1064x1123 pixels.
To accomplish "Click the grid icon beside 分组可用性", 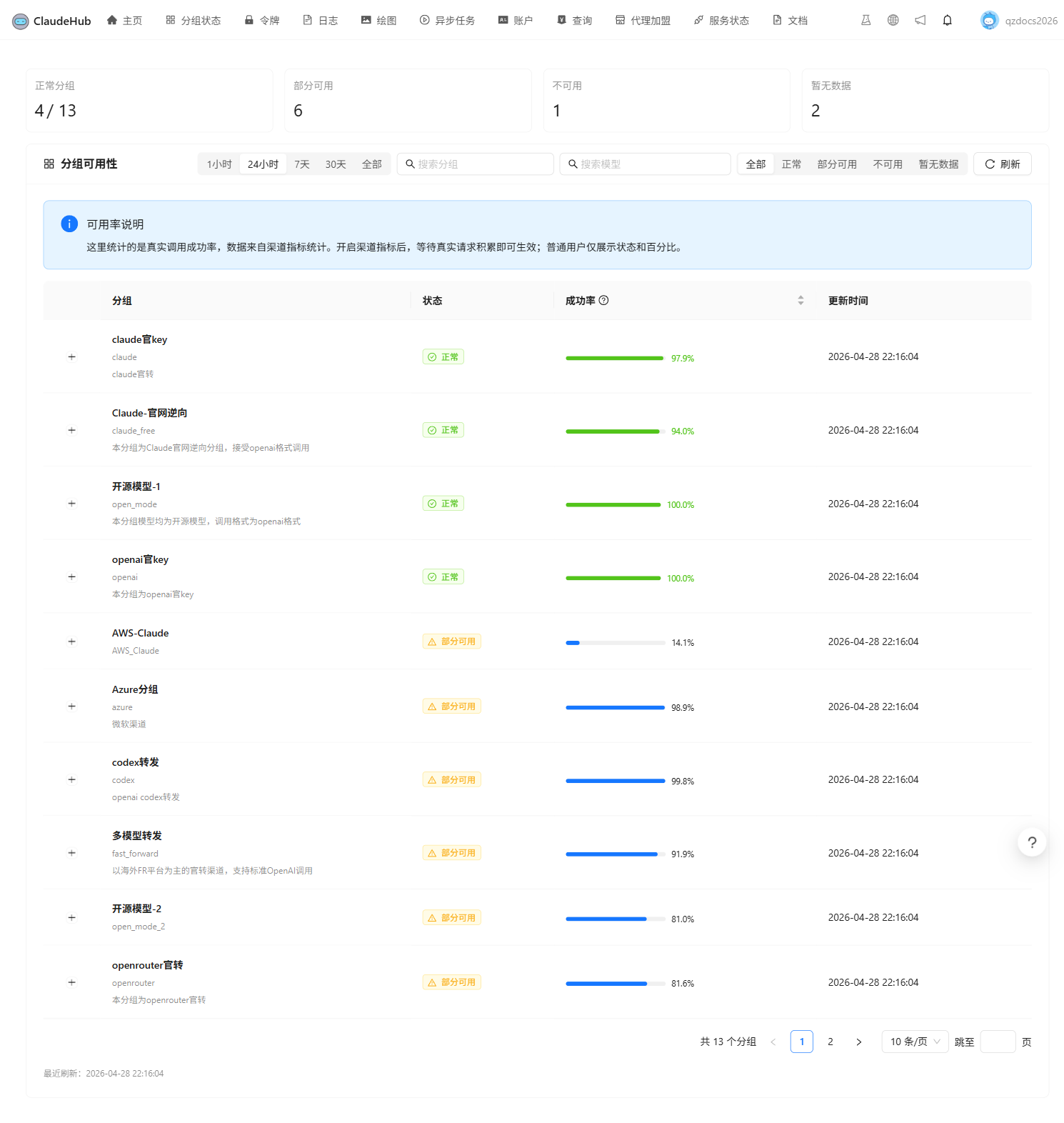I will click(49, 164).
